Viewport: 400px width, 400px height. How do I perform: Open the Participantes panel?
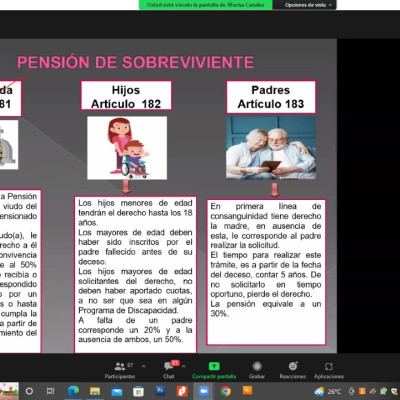coord(120,370)
